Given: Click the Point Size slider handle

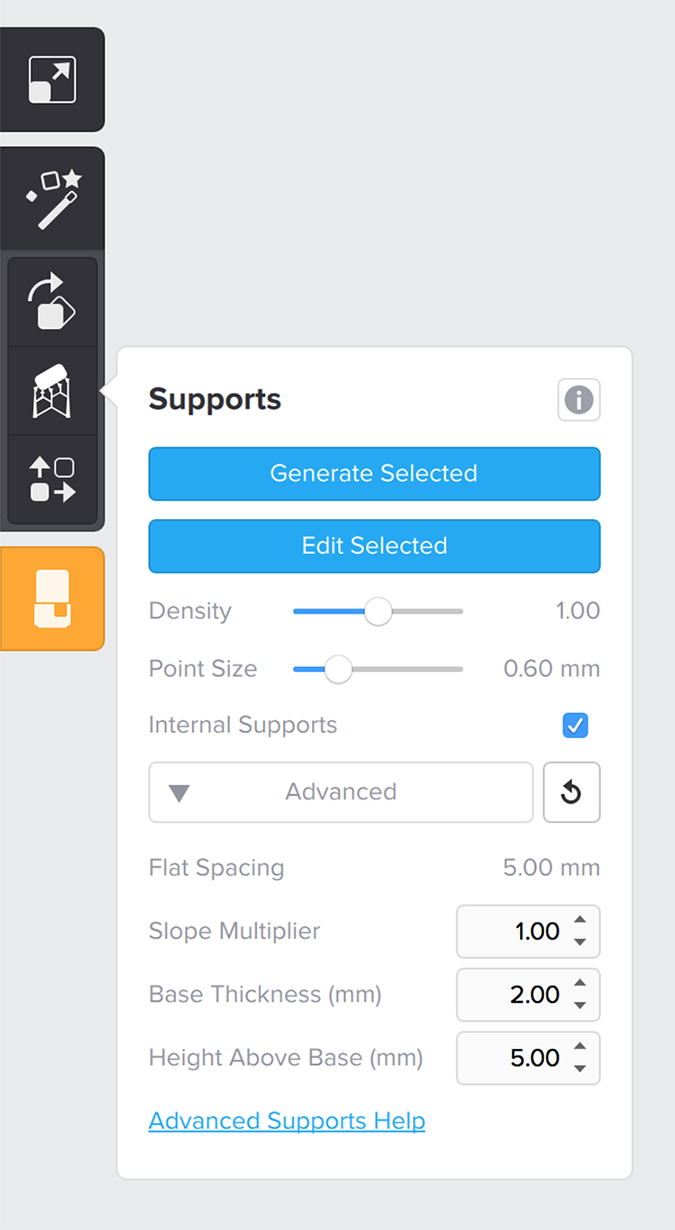Looking at the screenshot, I should pos(339,669).
